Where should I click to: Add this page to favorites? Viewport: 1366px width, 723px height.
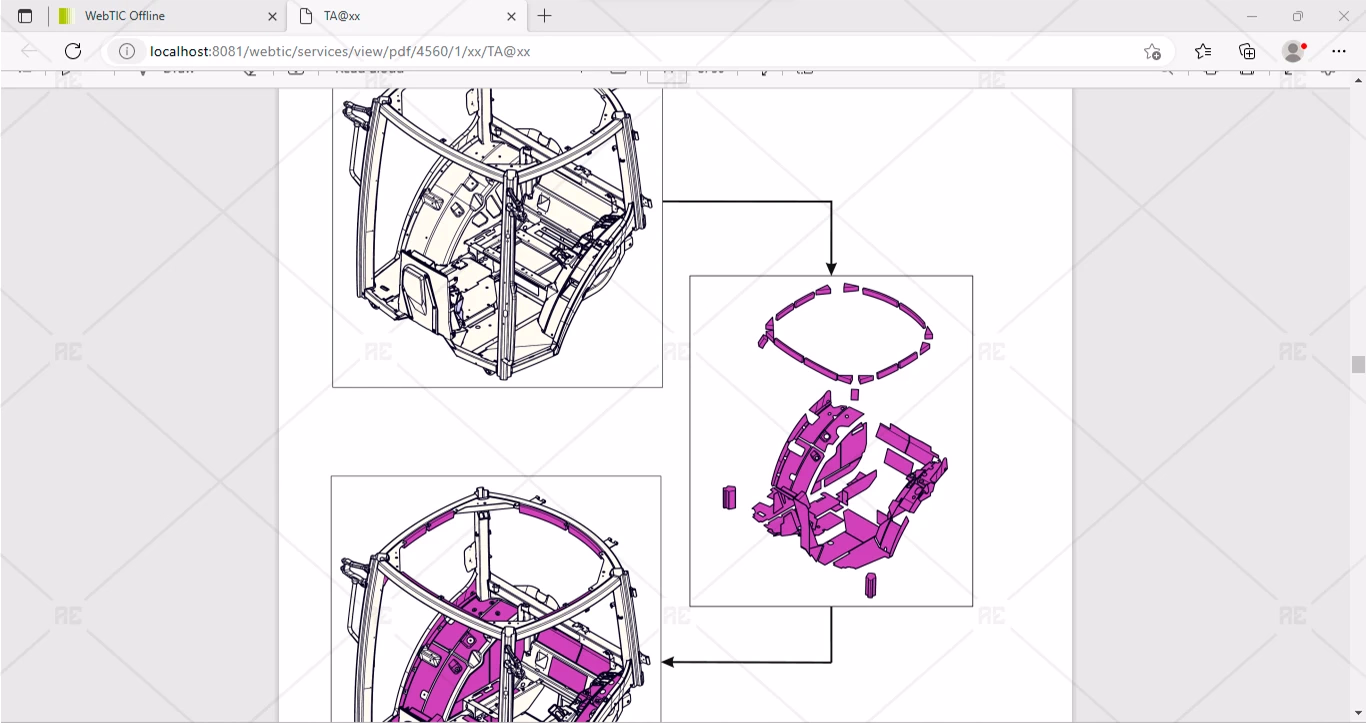(x=1152, y=51)
